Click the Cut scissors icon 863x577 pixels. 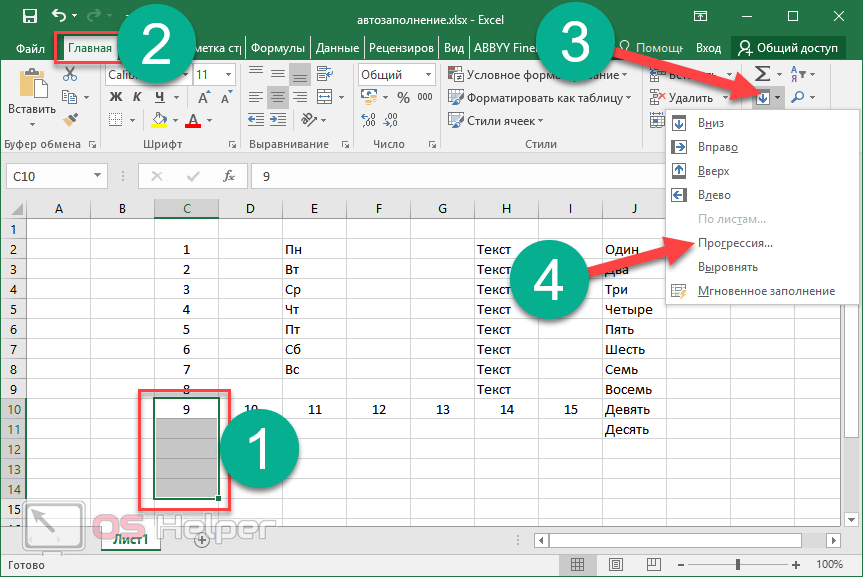tap(69, 75)
